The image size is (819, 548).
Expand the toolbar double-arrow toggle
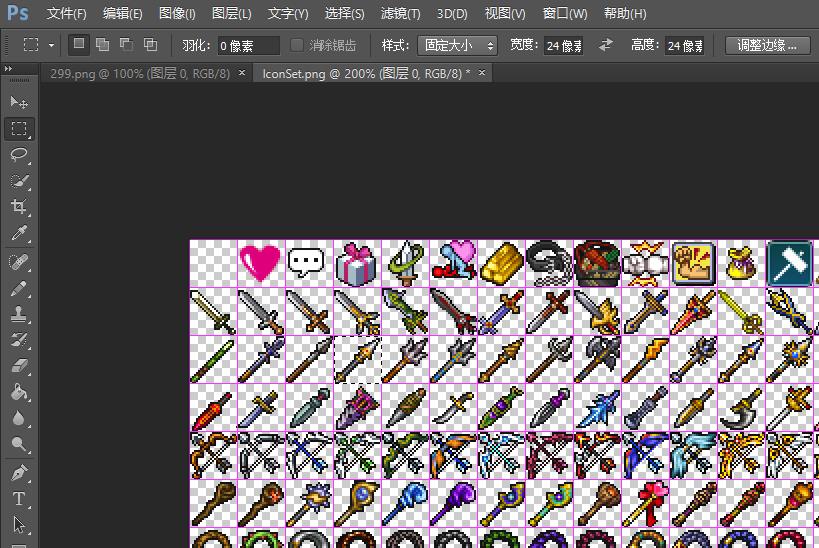(x=8, y=68)
